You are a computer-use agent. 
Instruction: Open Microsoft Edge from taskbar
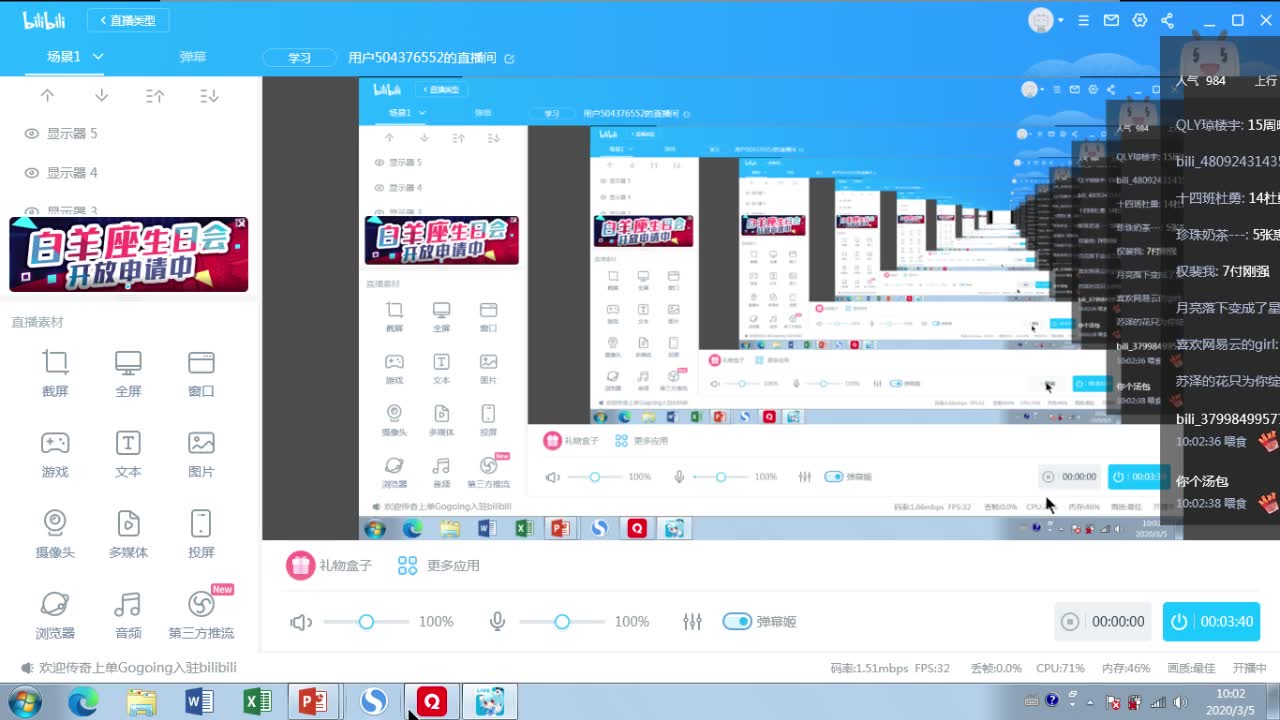pos(83,702)
